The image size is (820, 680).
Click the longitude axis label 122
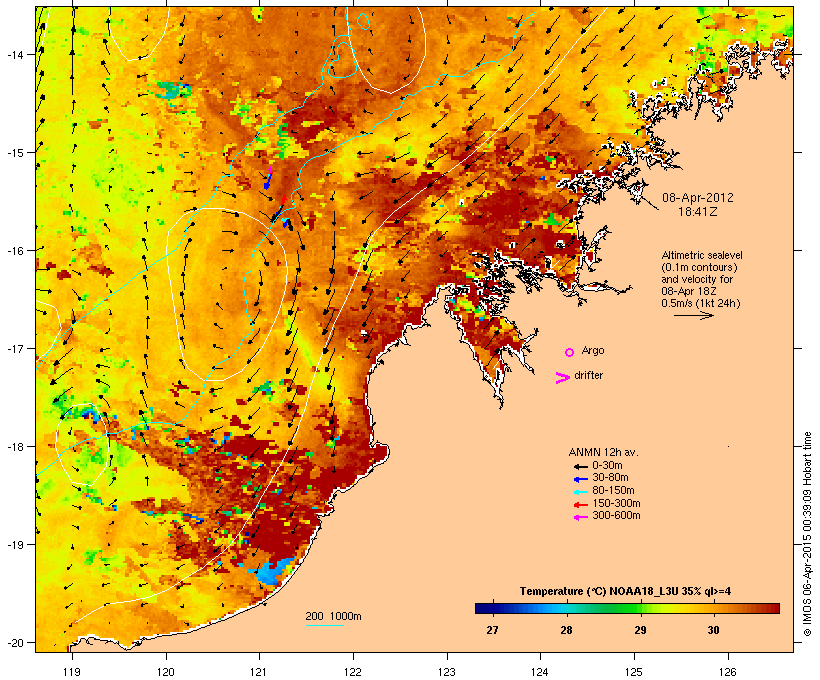point(353,672)
